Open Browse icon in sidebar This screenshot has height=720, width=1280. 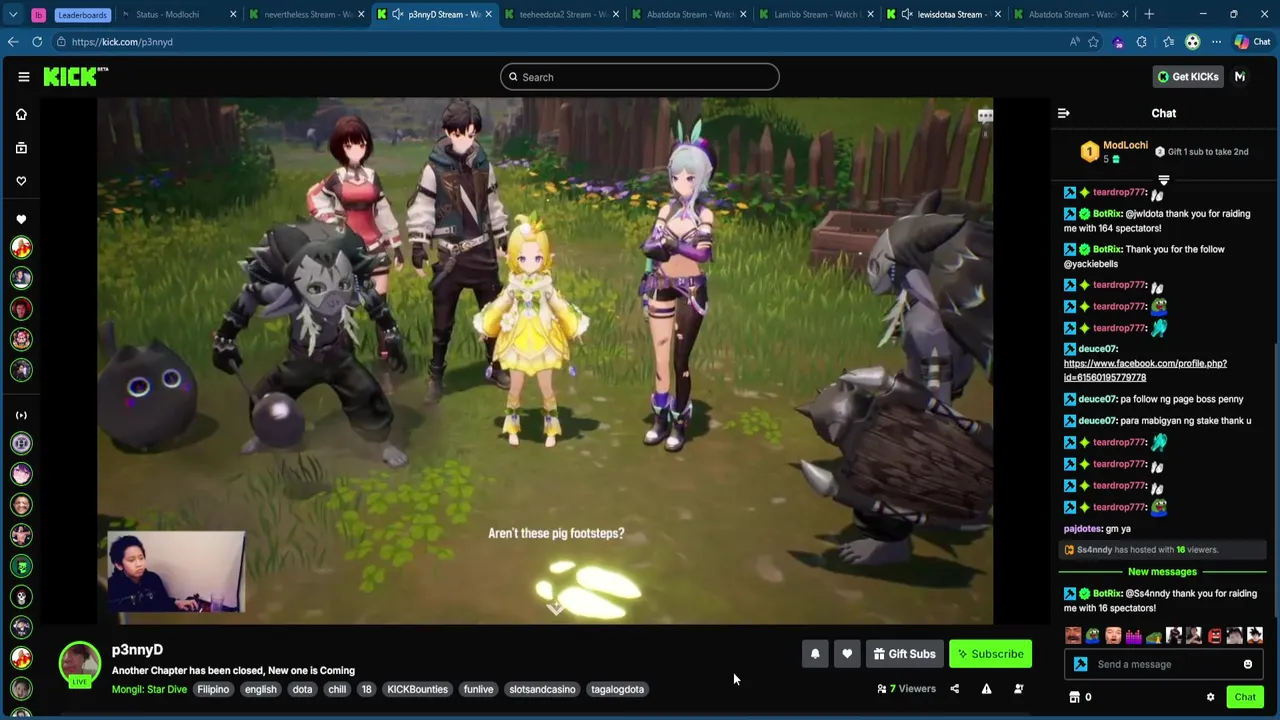point(21,148)
